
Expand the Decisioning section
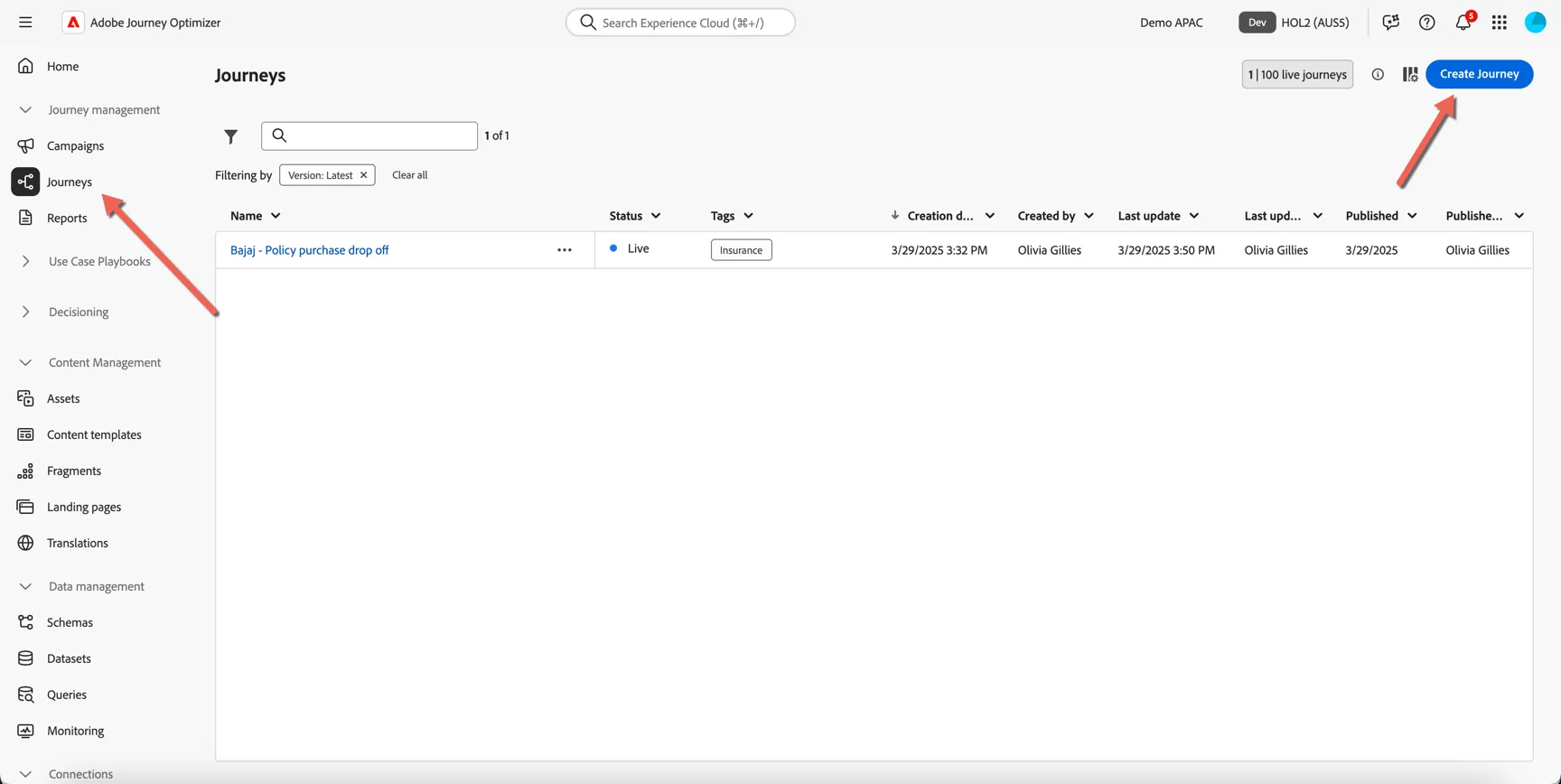[x=25, y=313]
